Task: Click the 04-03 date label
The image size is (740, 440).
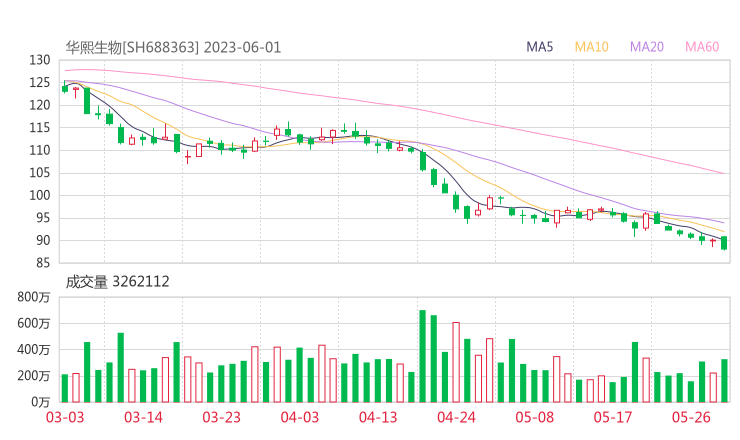Action: (300, 417)
